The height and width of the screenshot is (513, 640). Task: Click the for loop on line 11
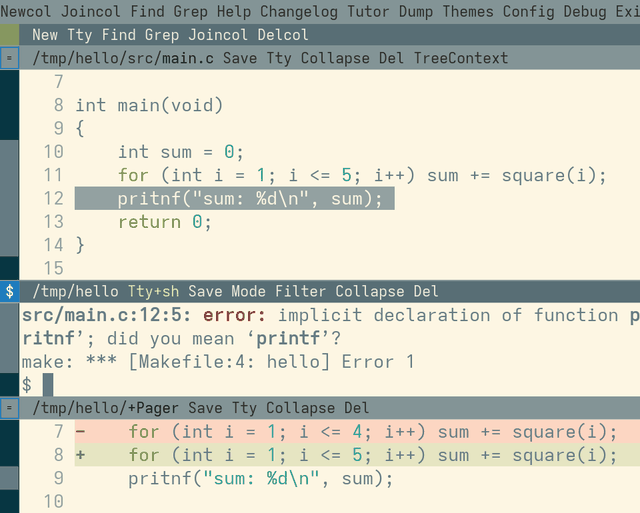click(362, 175)
